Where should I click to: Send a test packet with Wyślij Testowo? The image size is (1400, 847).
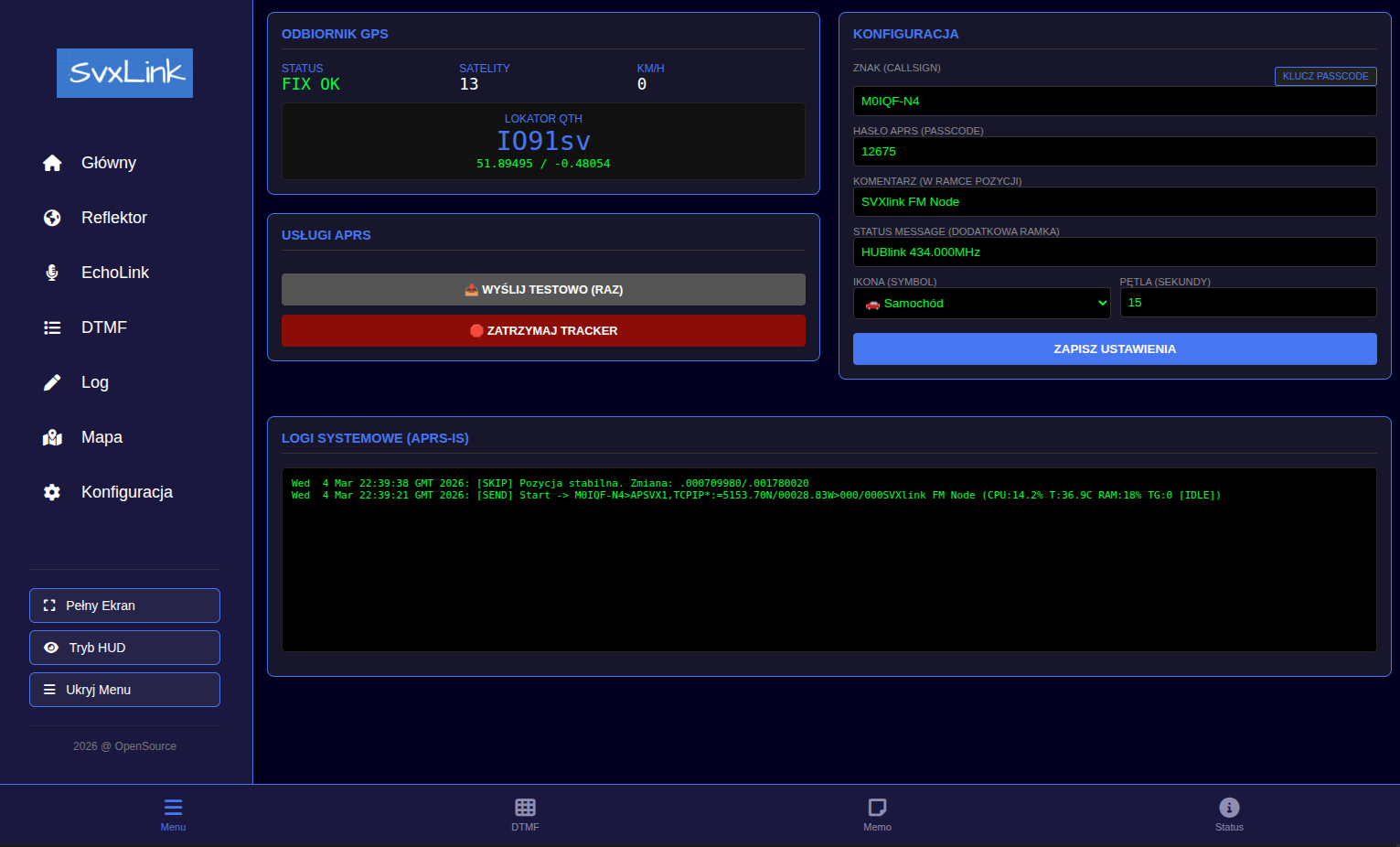[543, 290]
